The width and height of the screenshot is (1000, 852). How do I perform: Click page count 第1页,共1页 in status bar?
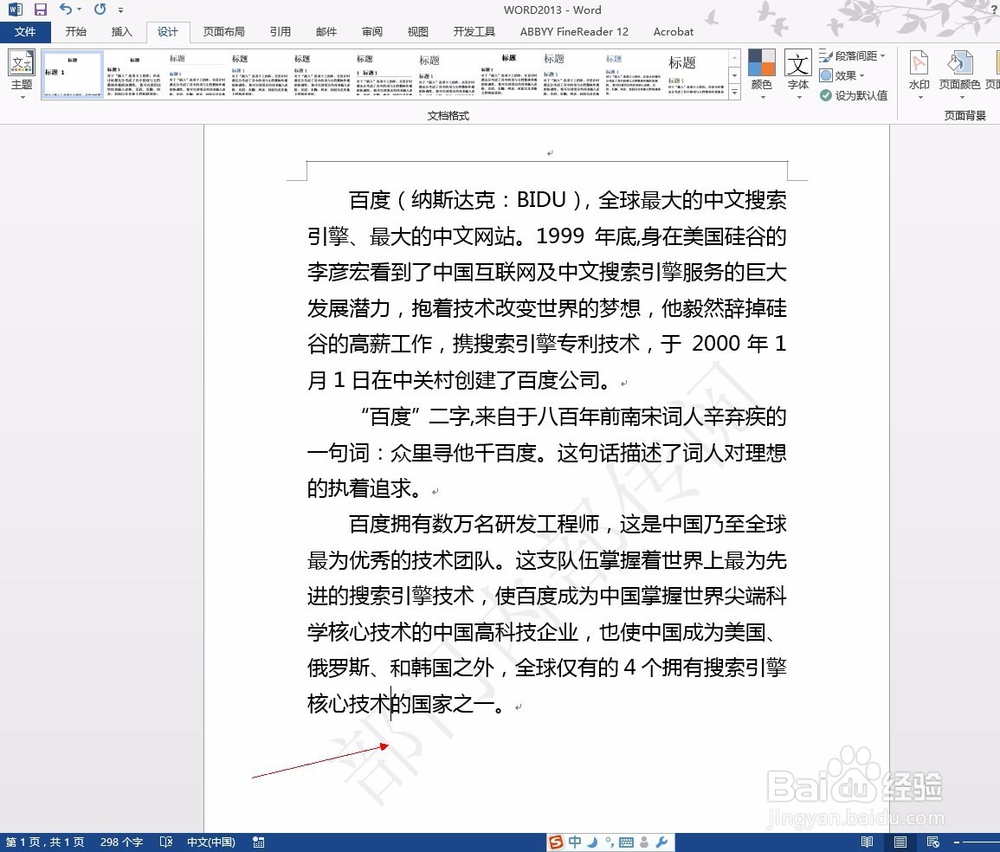coord(45,842)
